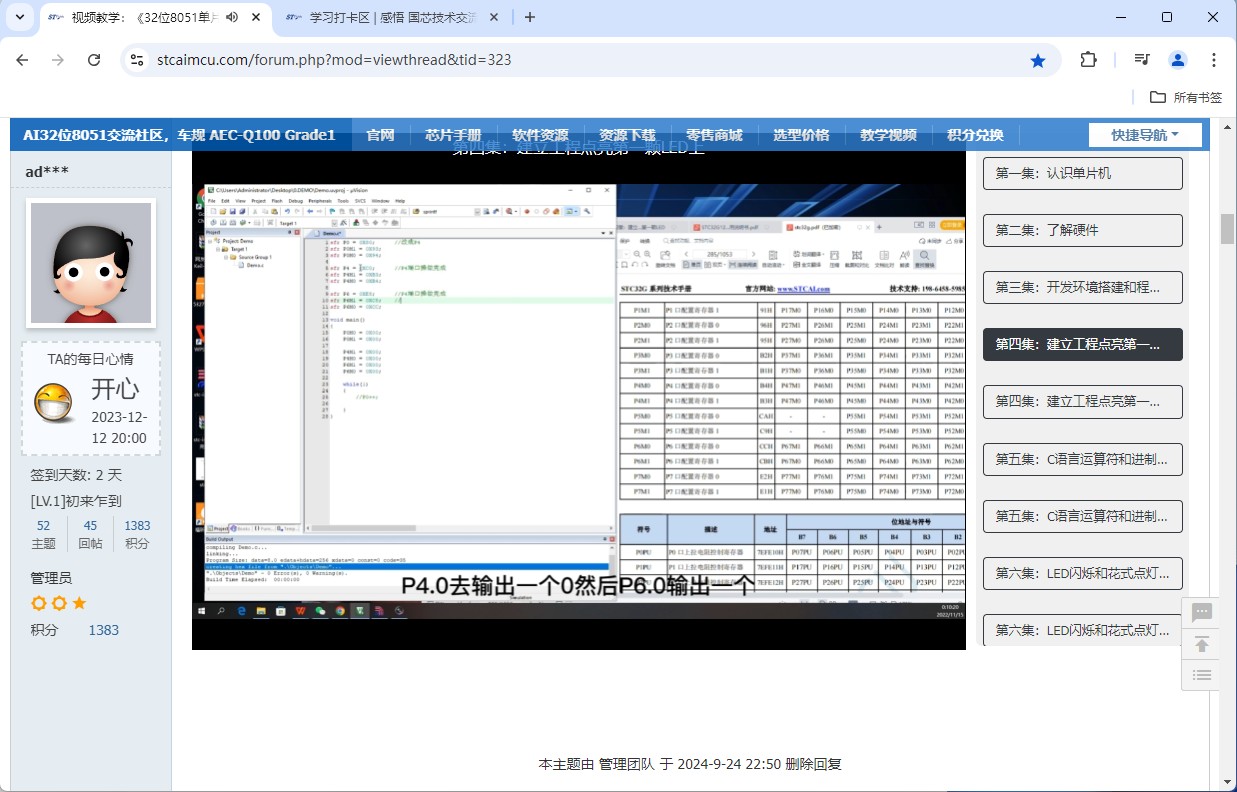Click the AI32位8051交流社区 site title
Image resolution: width=1237 pixels, height=792 pixels.
pyautogui.click(x=179, y=135)
